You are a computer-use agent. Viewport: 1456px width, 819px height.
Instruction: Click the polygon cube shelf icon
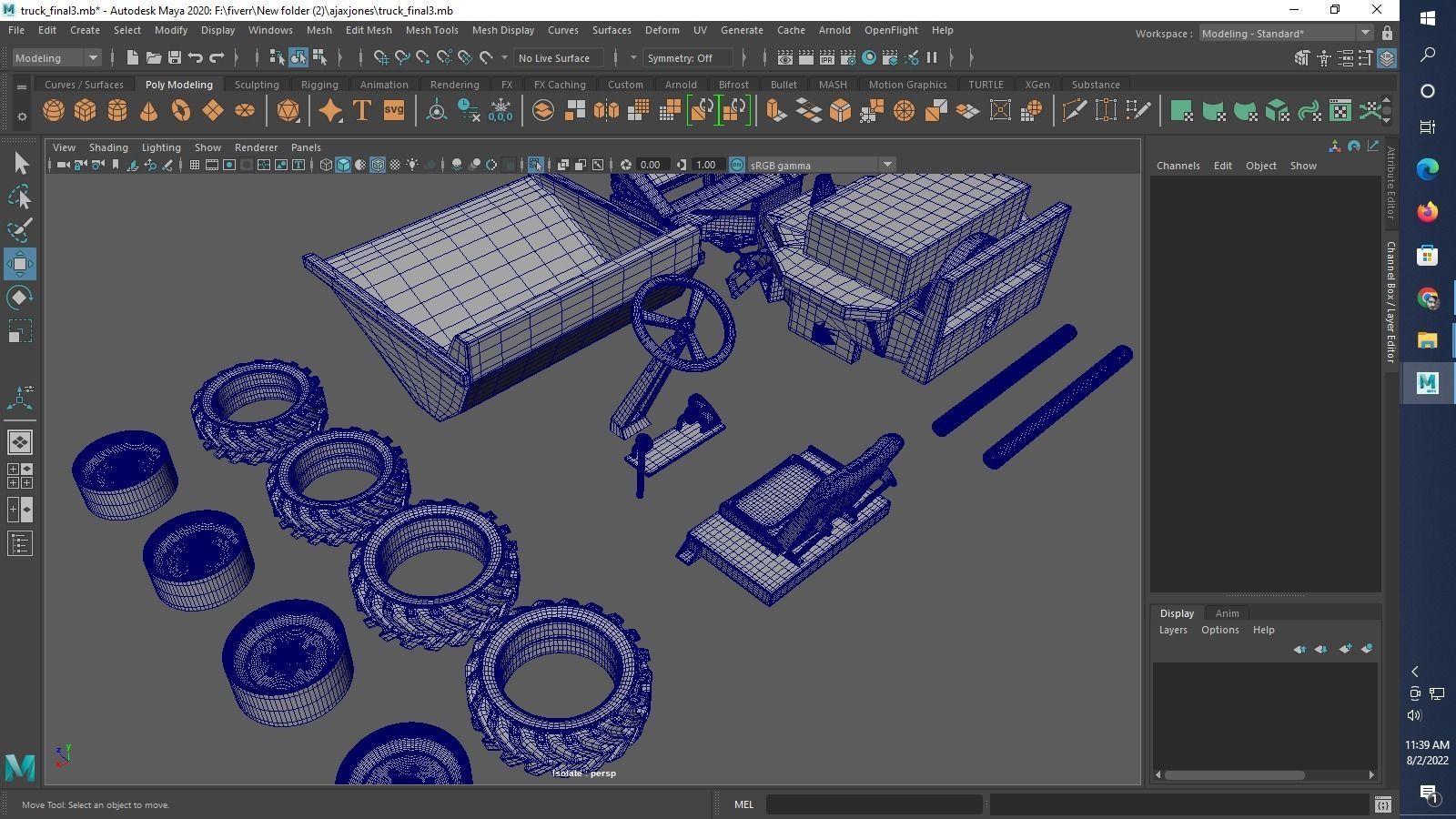pyautogui.click(x=85, y=111)
